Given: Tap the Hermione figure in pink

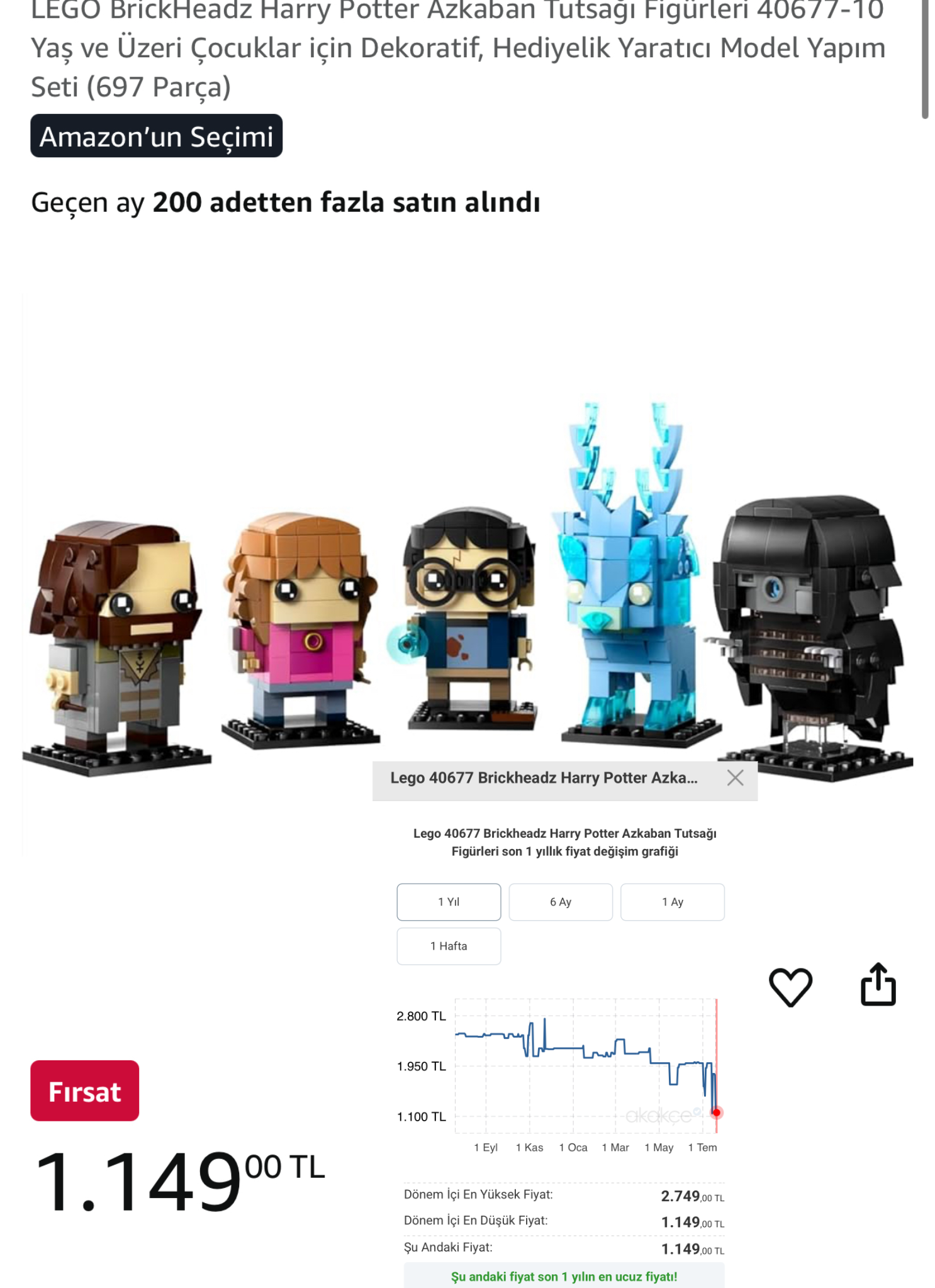Looking at the screenshot, I should 300,630.
